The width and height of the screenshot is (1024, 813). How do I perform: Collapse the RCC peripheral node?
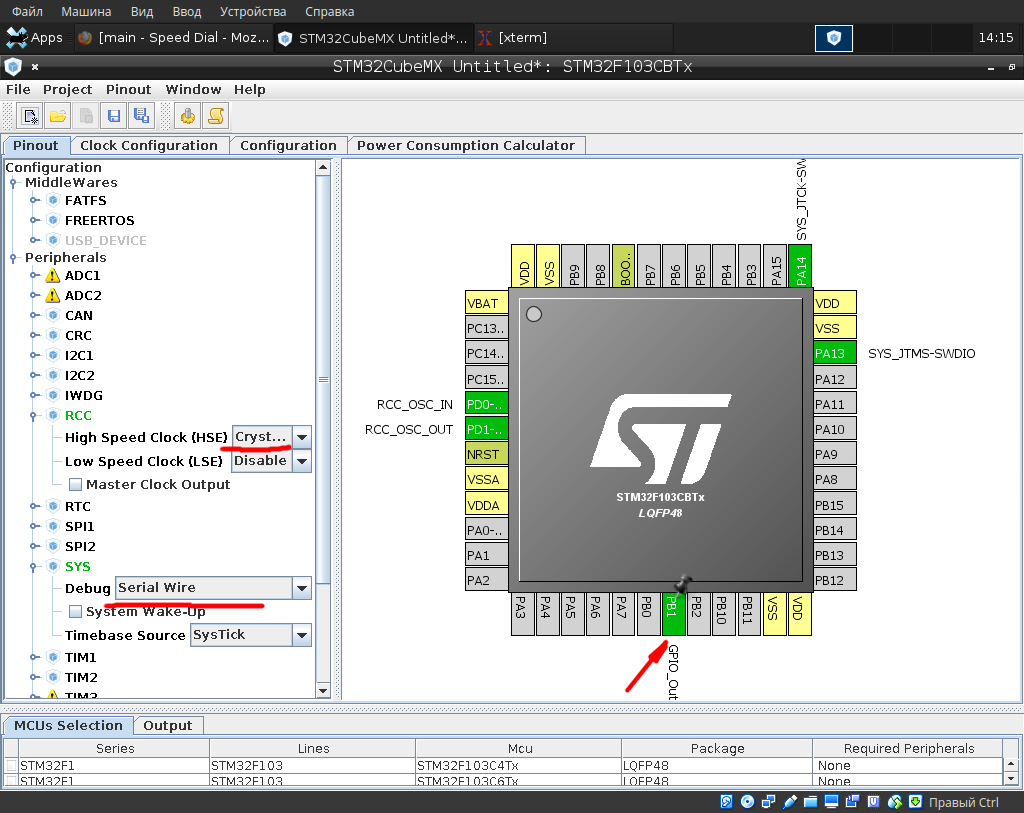33,415
